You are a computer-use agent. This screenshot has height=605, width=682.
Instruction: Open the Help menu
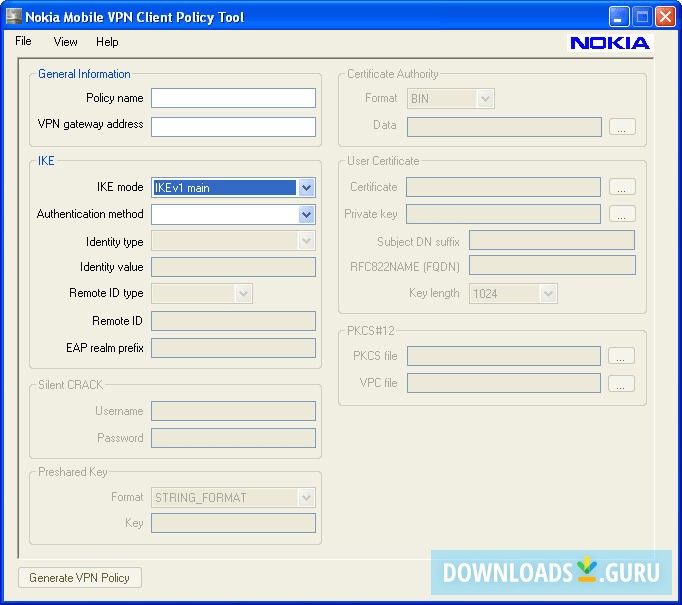107,42
